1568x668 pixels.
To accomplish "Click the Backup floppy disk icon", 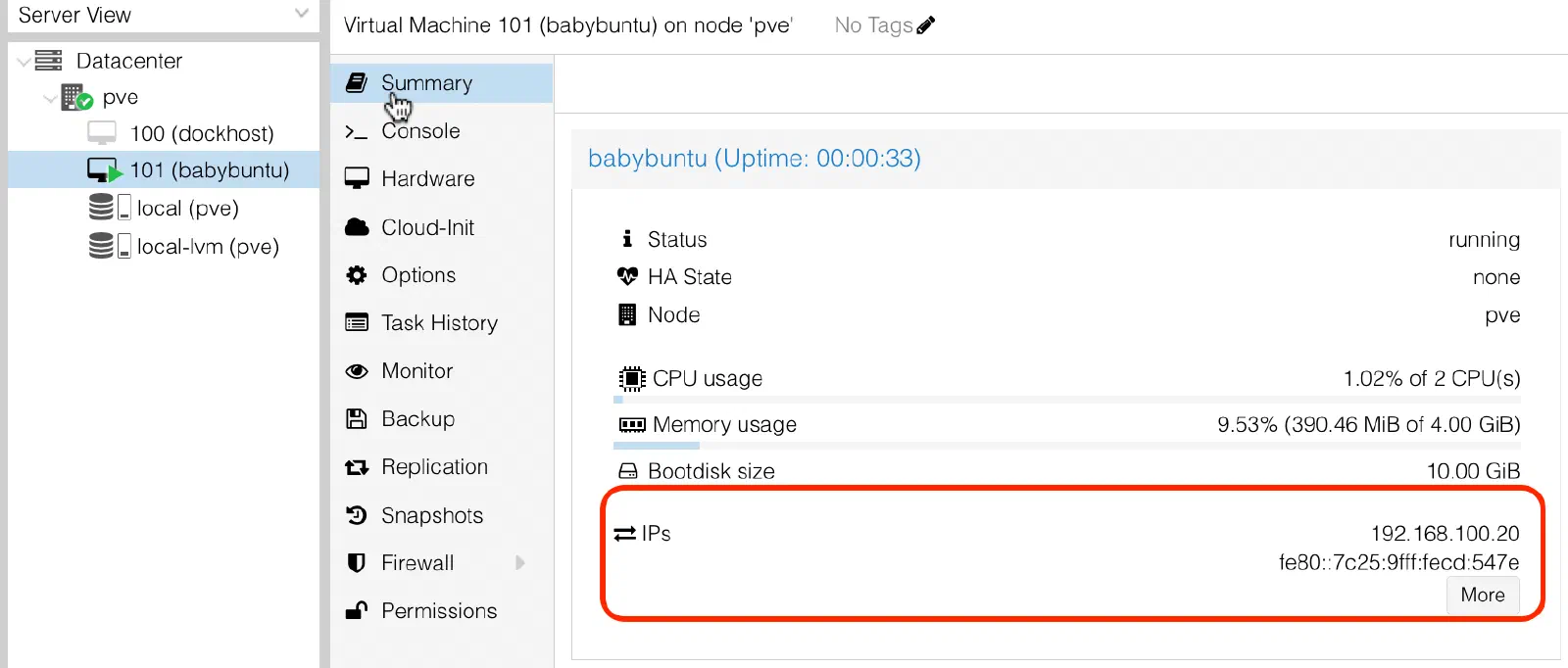I will [357, 419].
